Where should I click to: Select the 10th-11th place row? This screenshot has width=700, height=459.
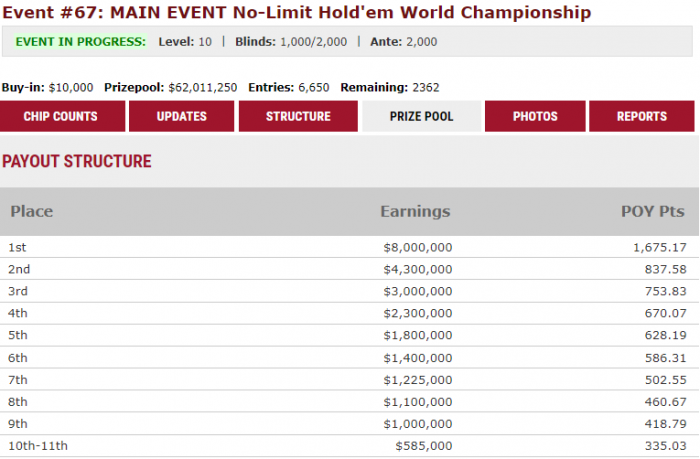click(350, 446)
